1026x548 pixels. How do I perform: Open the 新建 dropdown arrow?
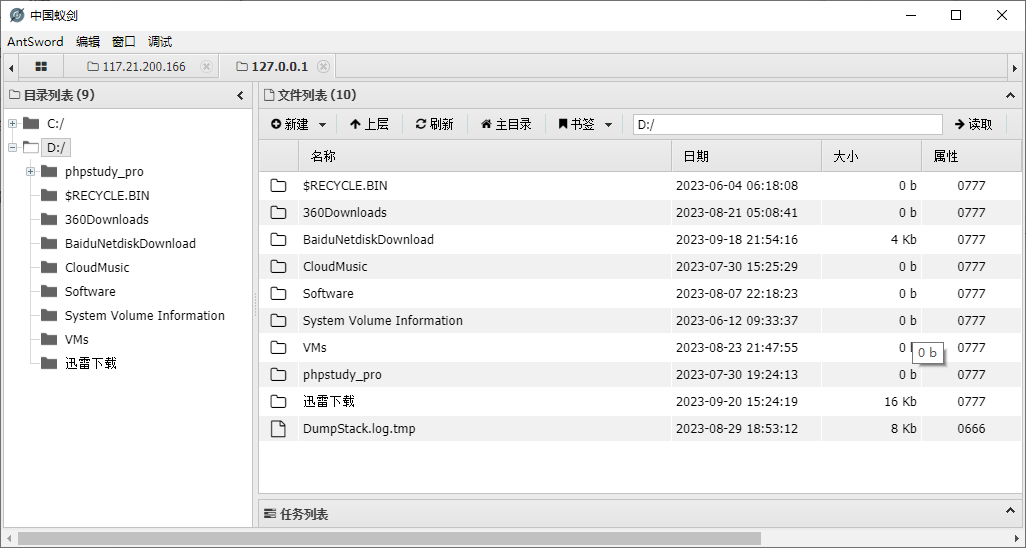pyautogui.click(x=323, y=124)
